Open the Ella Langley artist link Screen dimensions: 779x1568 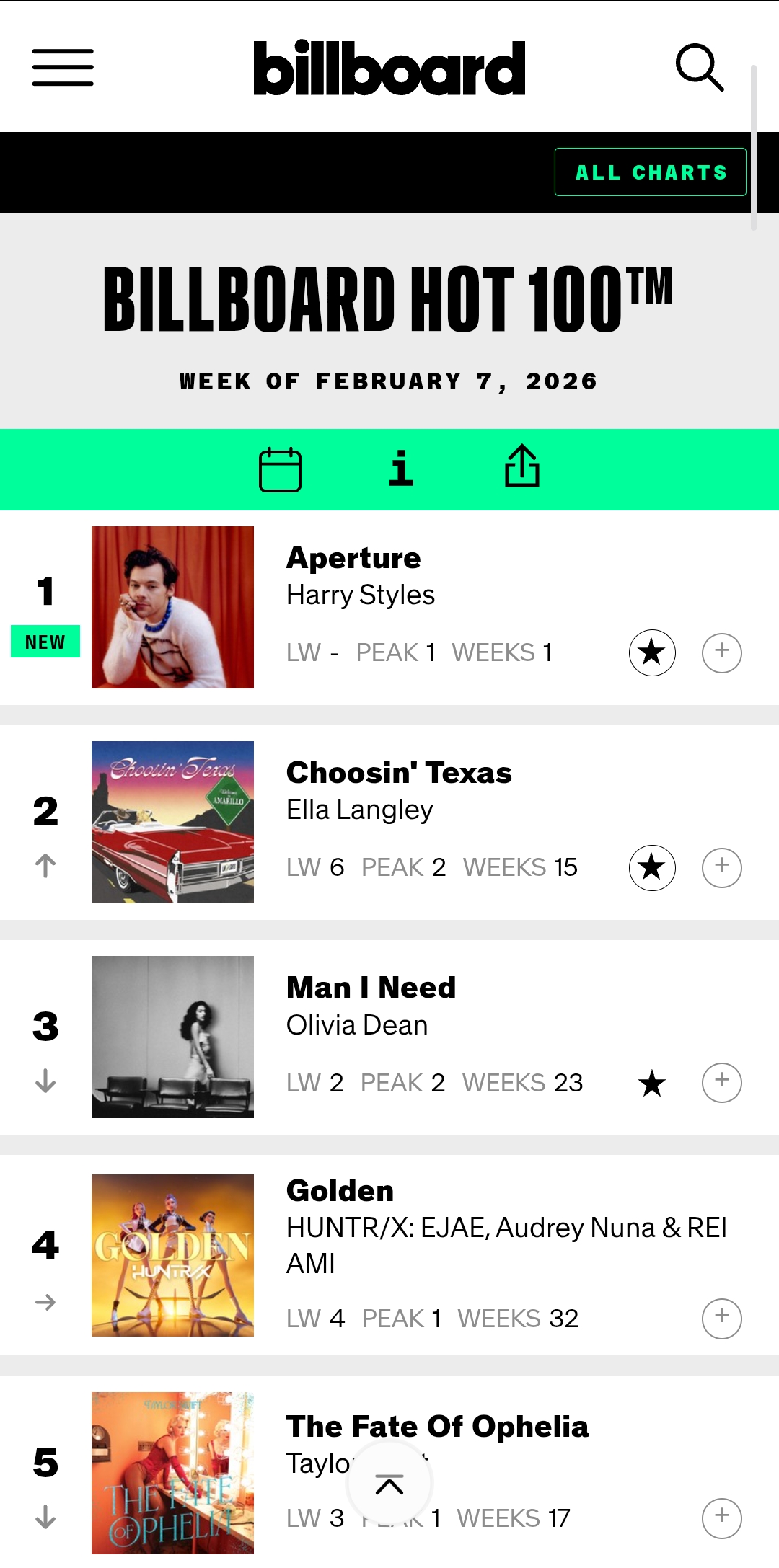point(359,810)
